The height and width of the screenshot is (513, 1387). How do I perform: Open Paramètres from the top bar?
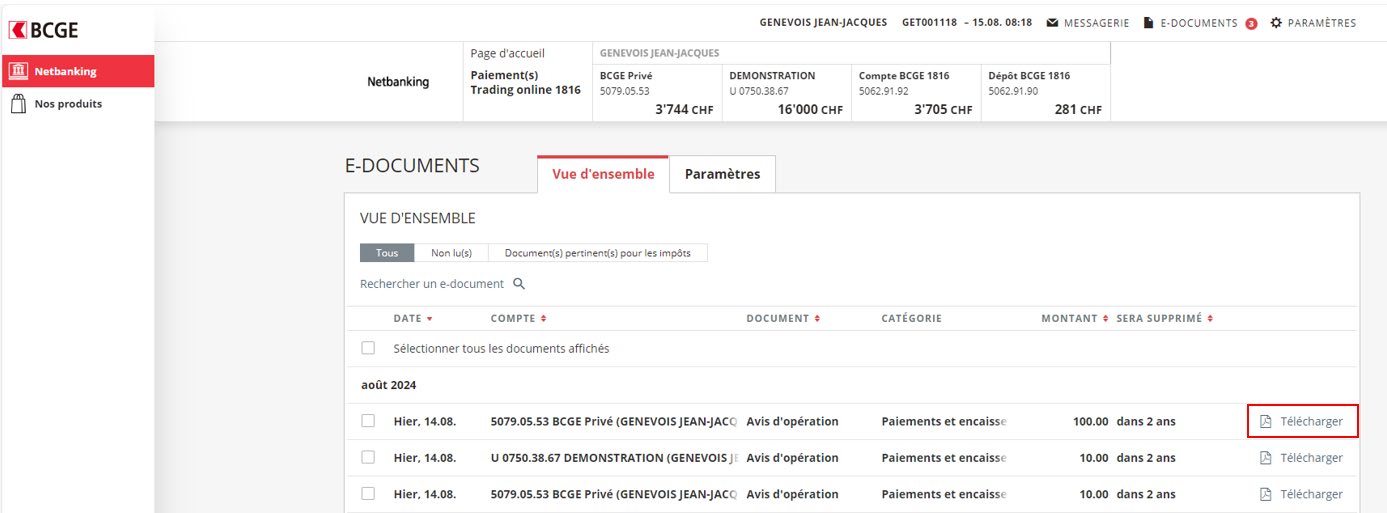(x=1313, y=23)
